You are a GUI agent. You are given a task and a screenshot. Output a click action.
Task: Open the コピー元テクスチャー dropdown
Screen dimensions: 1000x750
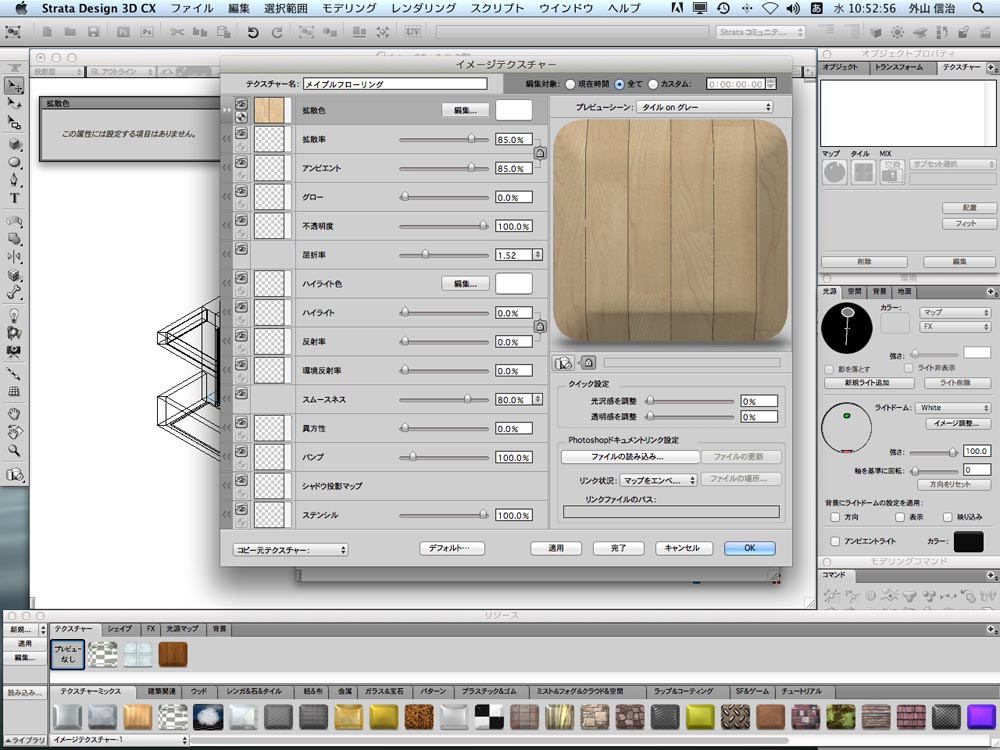290,550
